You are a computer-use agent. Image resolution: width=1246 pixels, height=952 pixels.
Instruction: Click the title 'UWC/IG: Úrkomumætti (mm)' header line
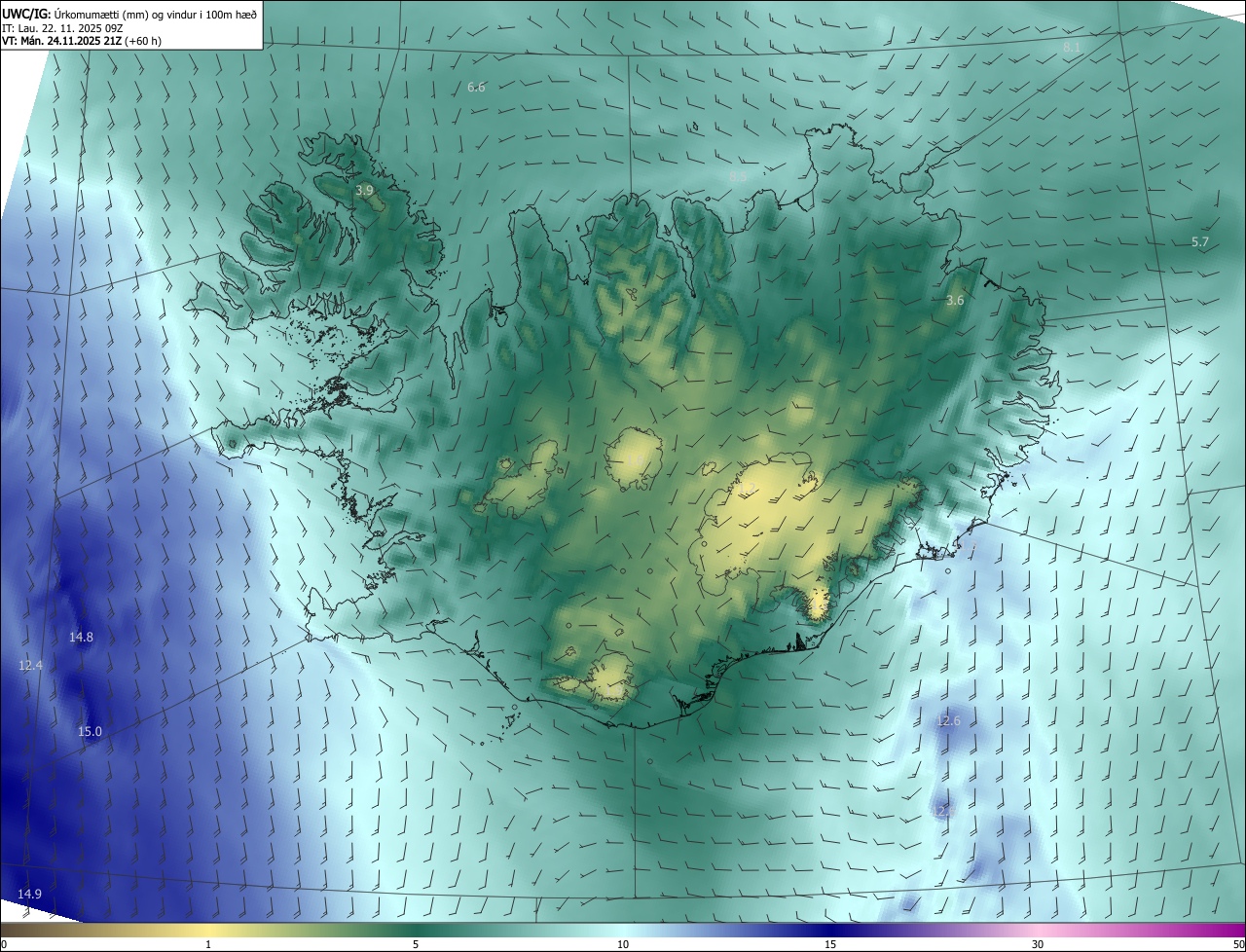point(129,13)
